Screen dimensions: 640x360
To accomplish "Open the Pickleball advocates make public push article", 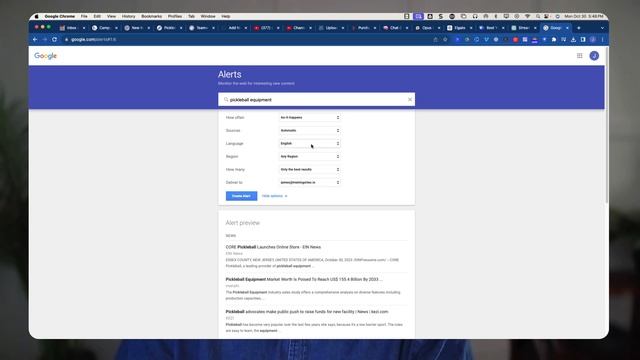I will point(307,311).
